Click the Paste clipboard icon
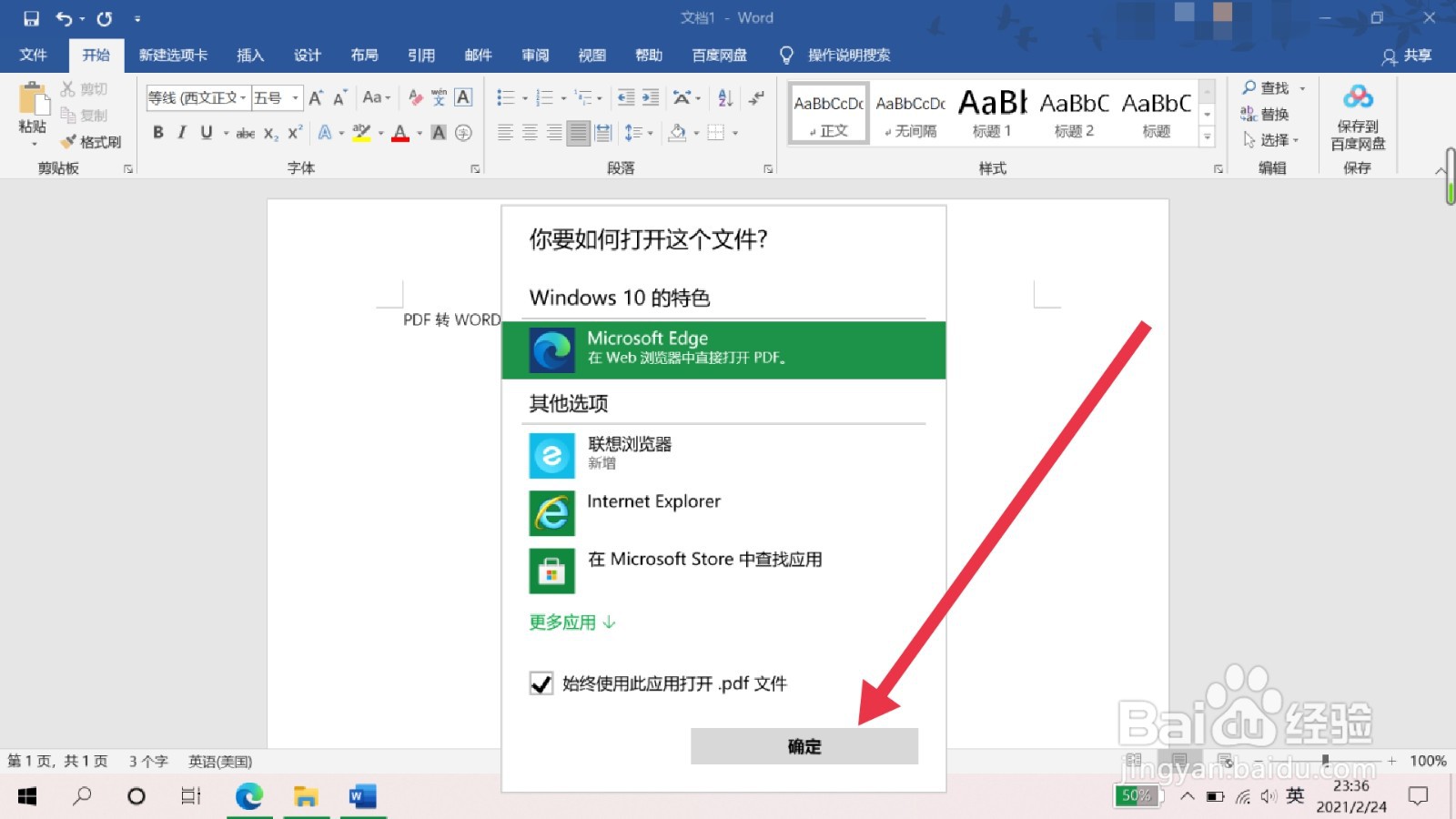Image resolution: width=1456 pixels, height=819 pixels. pyautogui.click(x=33, y=98)
